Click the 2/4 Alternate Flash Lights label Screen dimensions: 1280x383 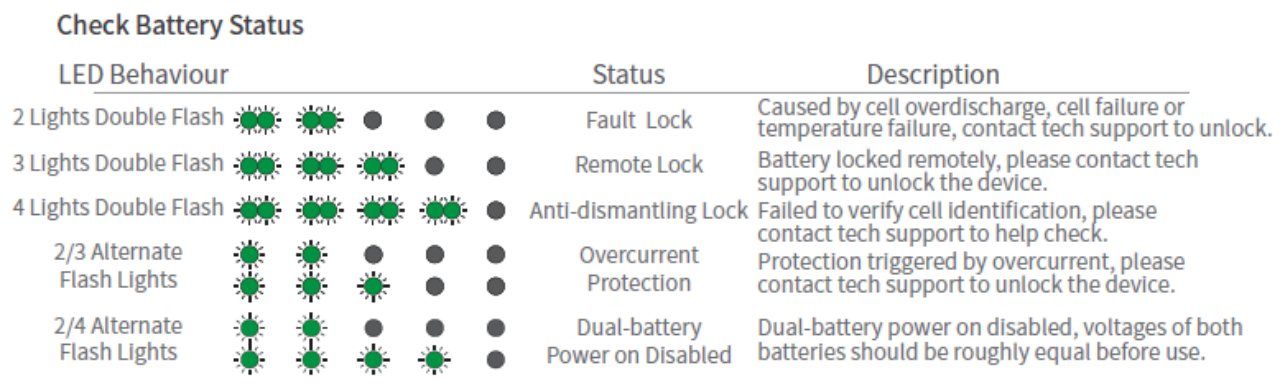pos(119,339)
